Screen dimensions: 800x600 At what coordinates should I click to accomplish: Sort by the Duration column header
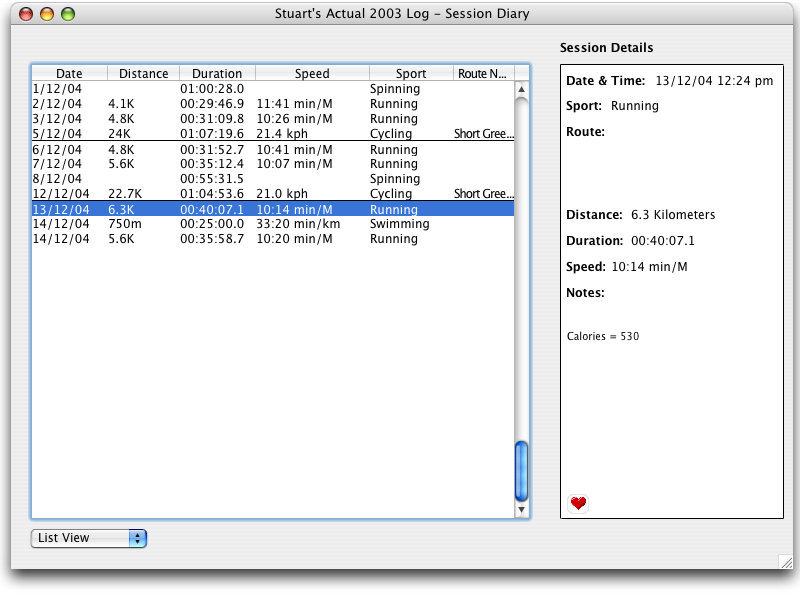(217, 73)
